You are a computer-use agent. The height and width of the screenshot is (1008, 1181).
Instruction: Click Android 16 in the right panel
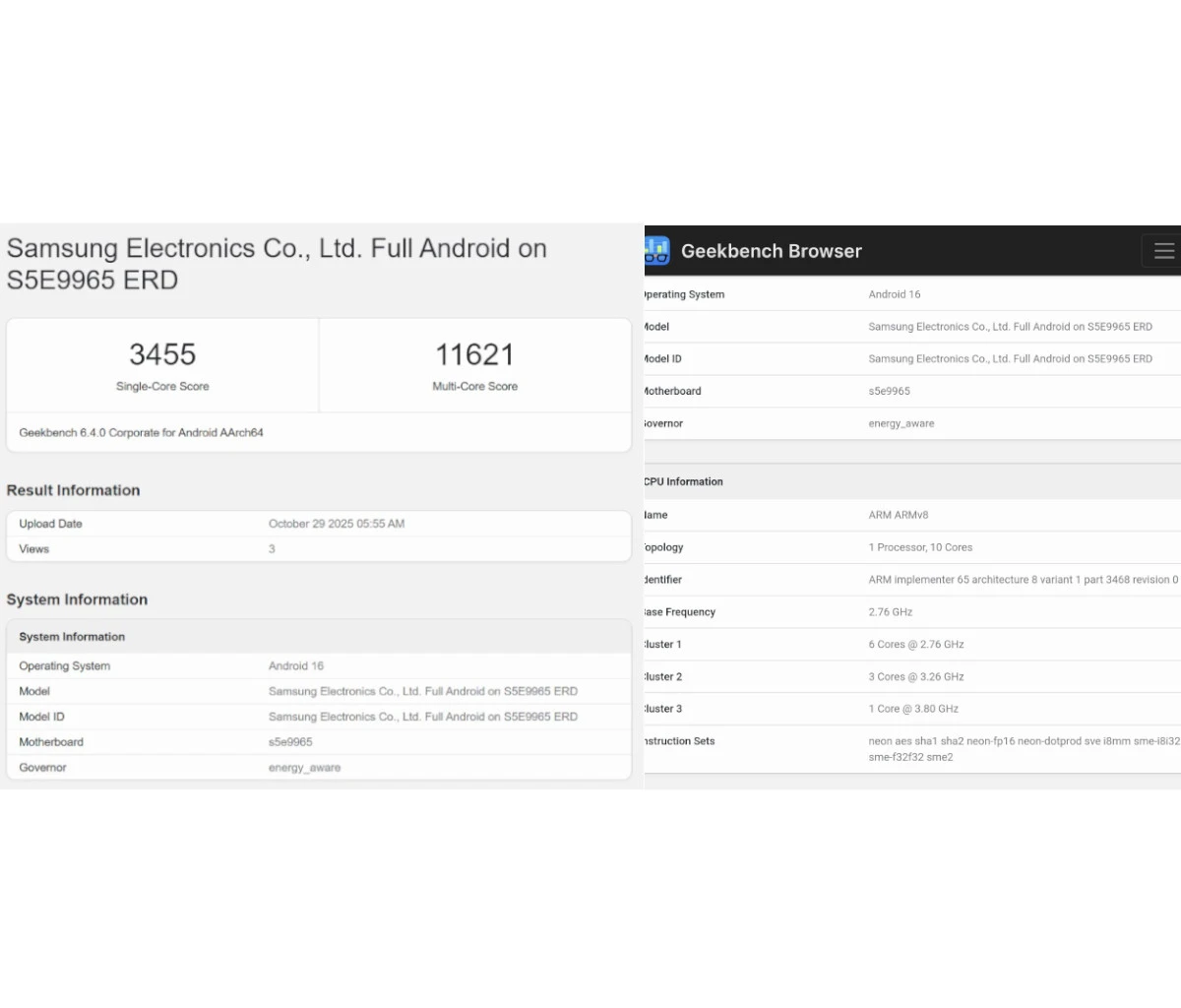(x=895, y=294)
